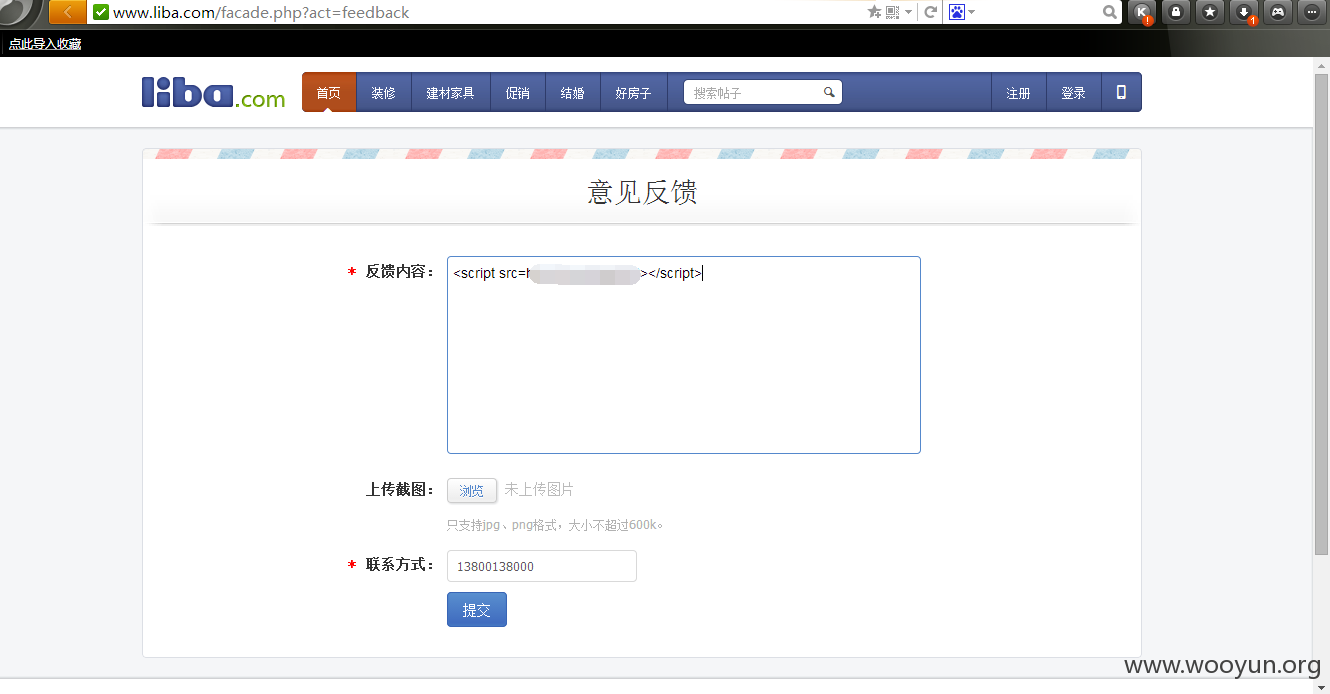Click the 联系方式 contact input field
This screenshot has width=1330, height=694.
[542, 566]
